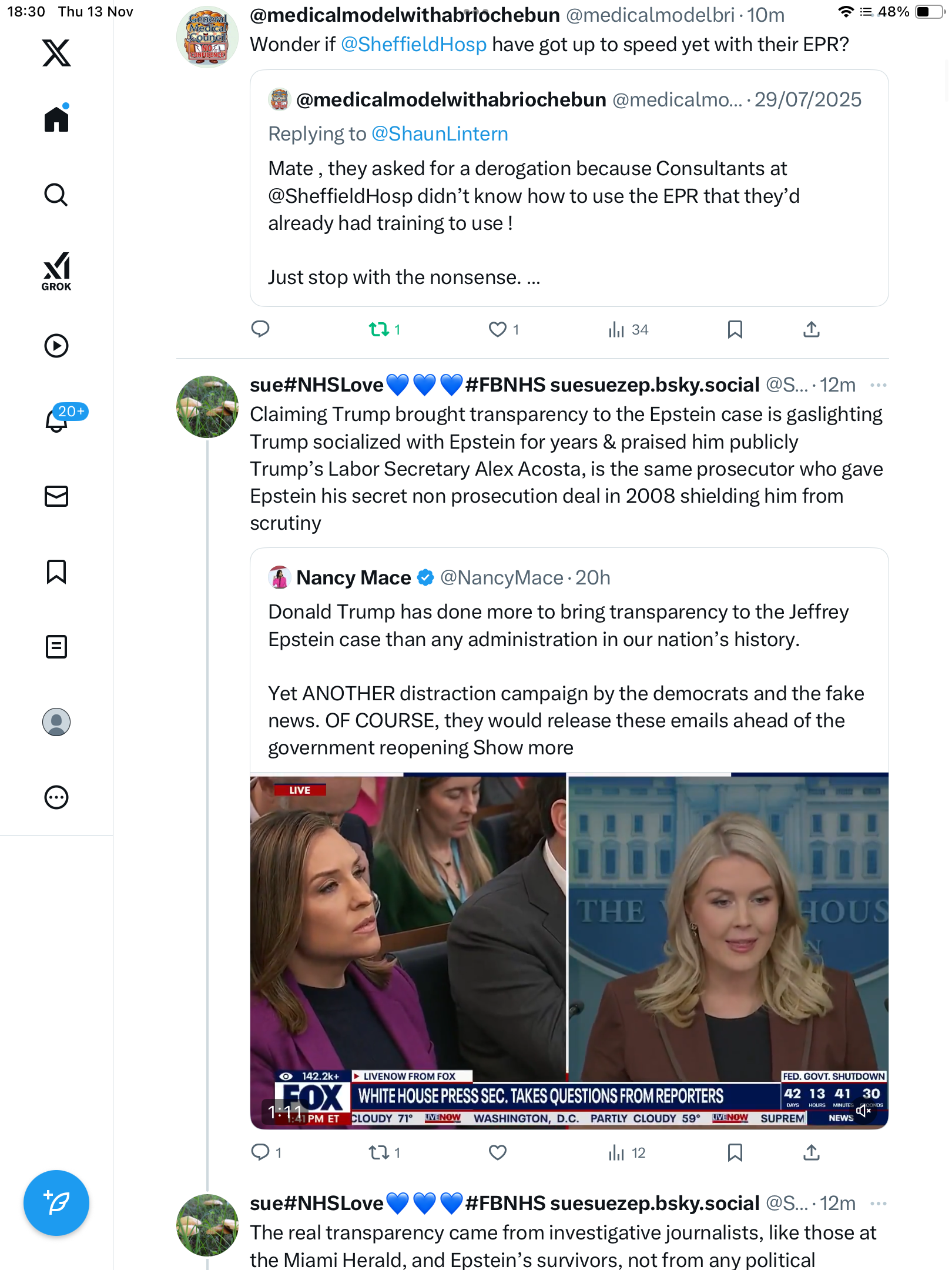
Task: Undo repost on the SheffieldHosp EPR post
Action: tap(379, 329)
